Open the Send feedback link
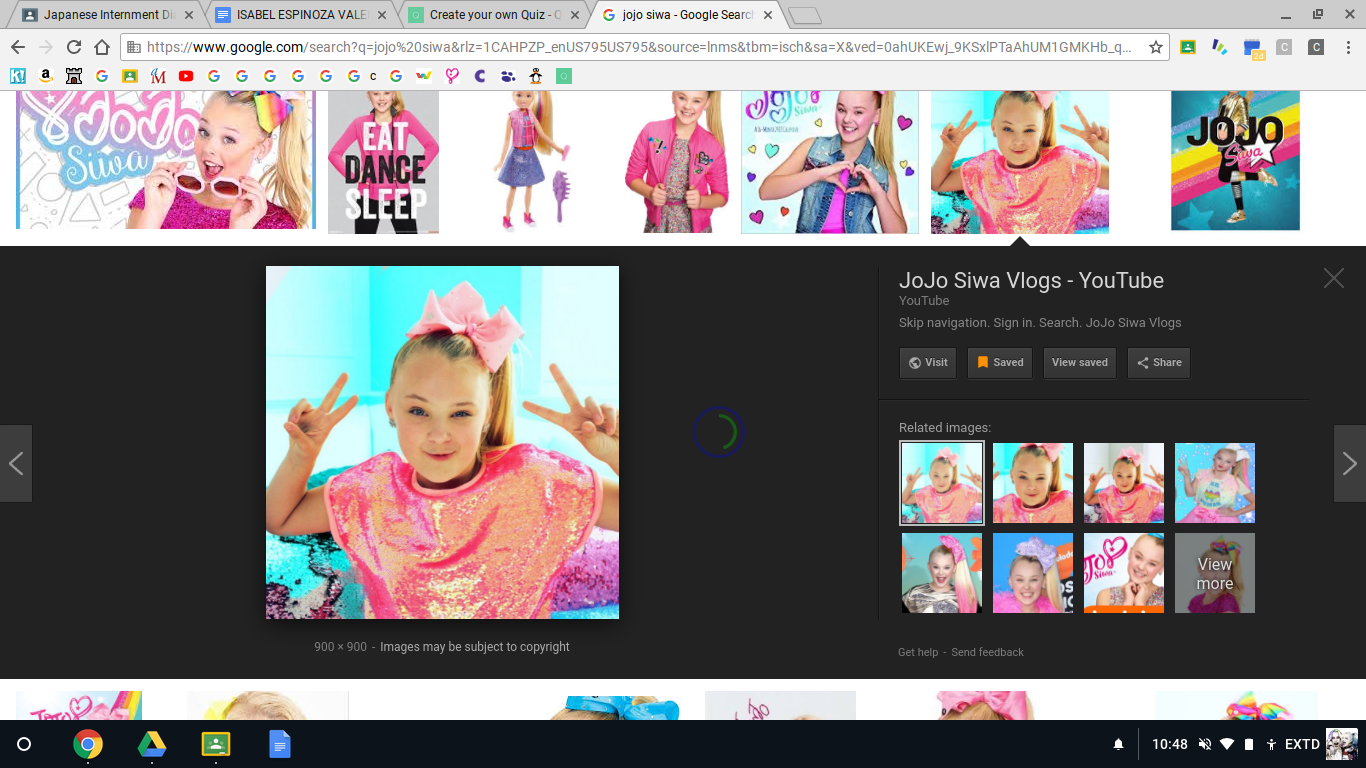The width and height of the screenshot is (1366, 768). click(988, 652)
